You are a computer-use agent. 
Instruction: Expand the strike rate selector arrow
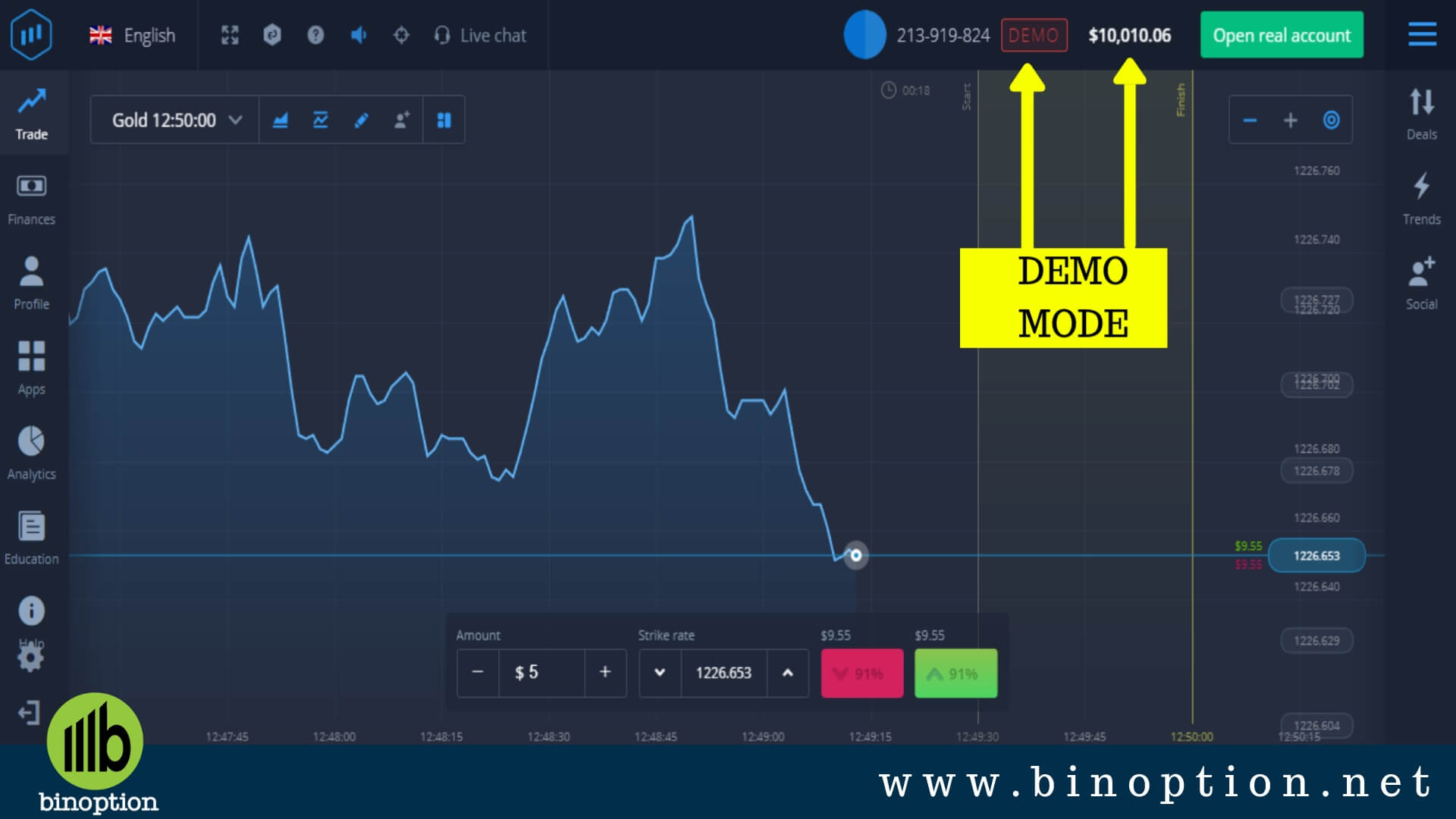click(x=659, y=672)
